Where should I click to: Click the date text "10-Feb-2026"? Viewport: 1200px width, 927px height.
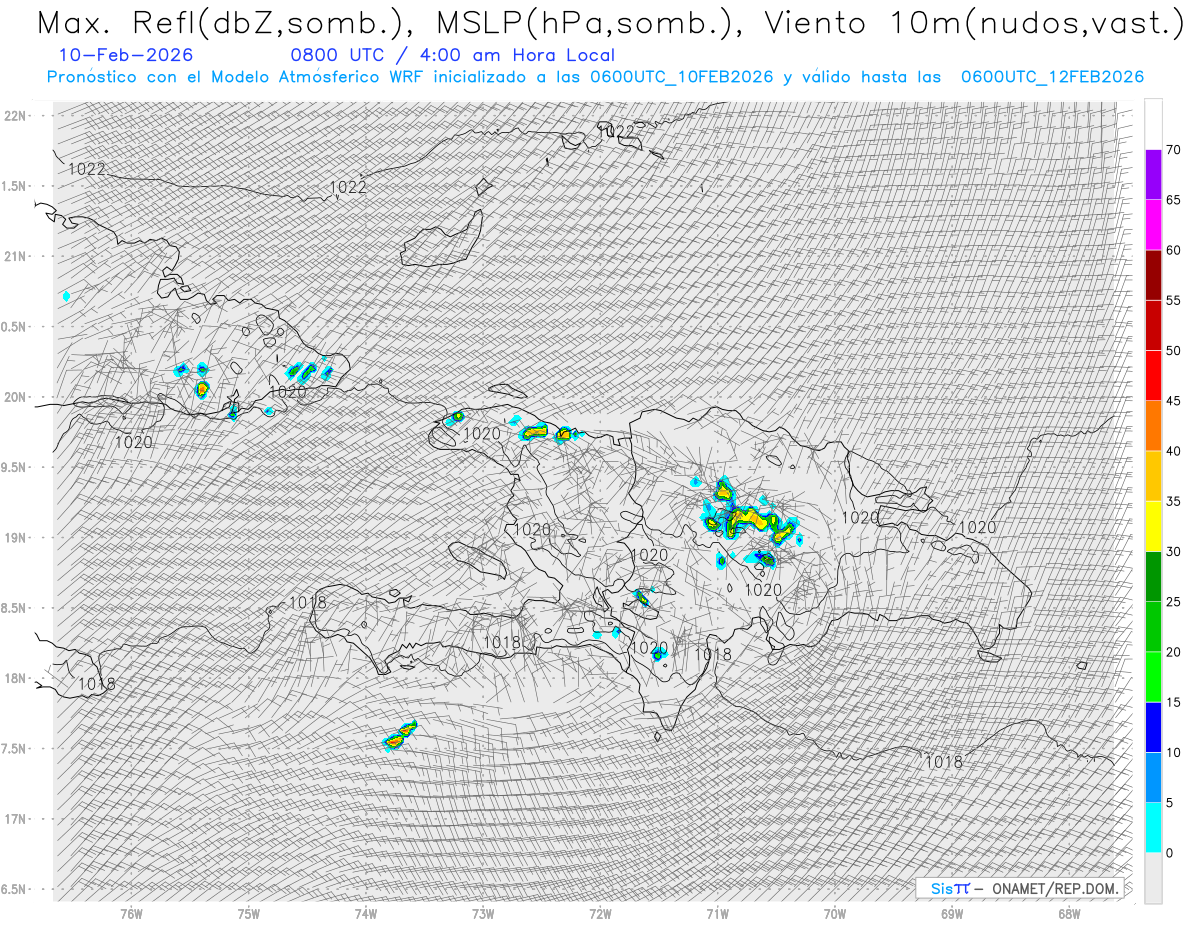[126, 55]
